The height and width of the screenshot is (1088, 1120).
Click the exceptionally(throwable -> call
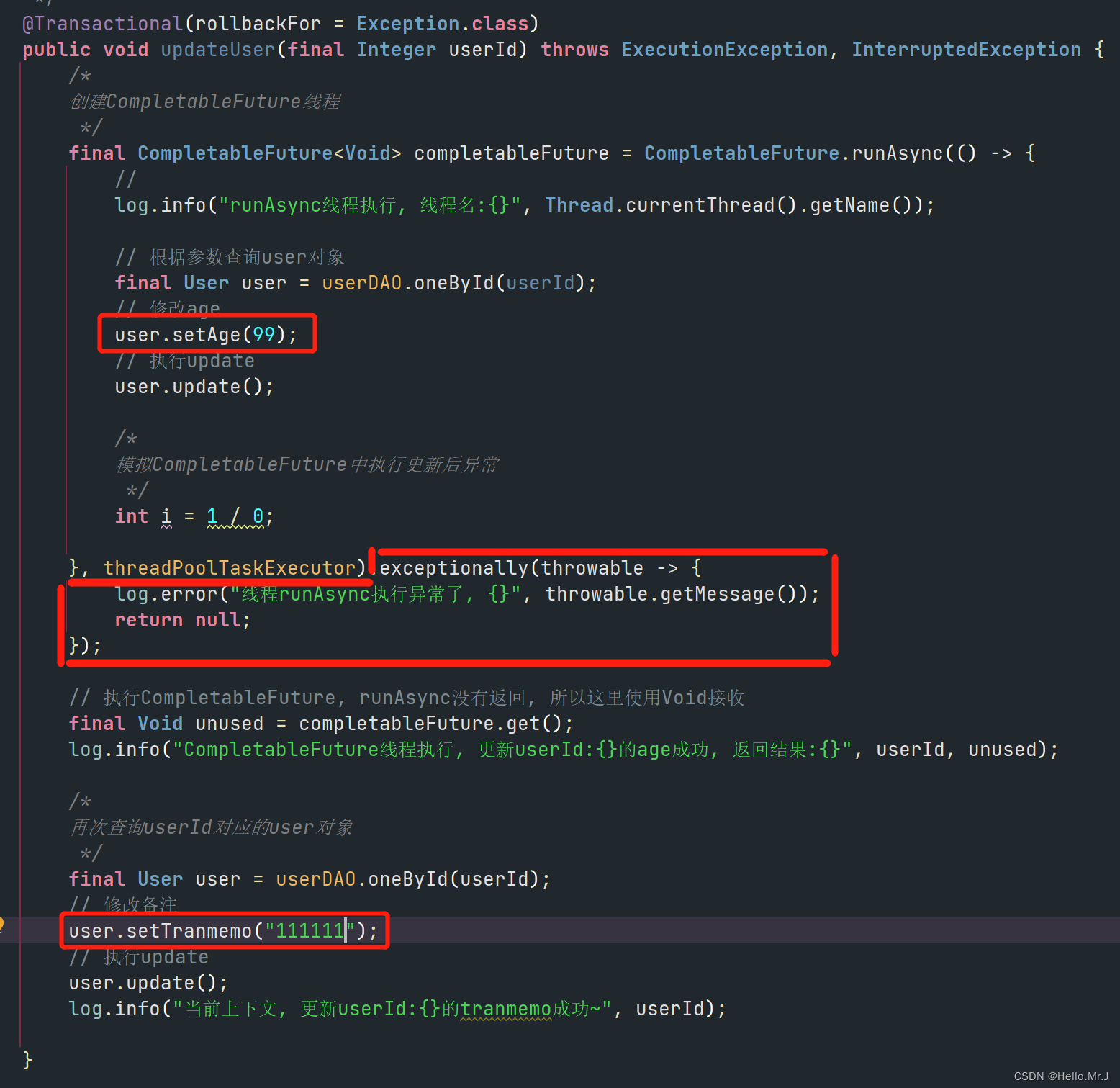tap(540, 568)
